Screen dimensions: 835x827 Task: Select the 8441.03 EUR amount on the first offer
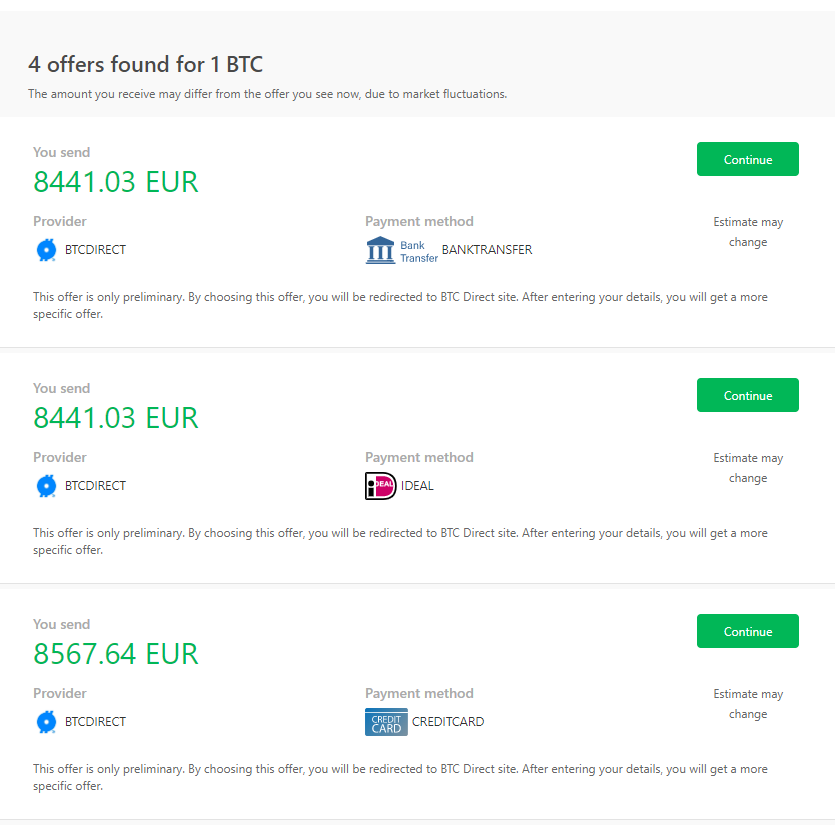coord(115,182)
